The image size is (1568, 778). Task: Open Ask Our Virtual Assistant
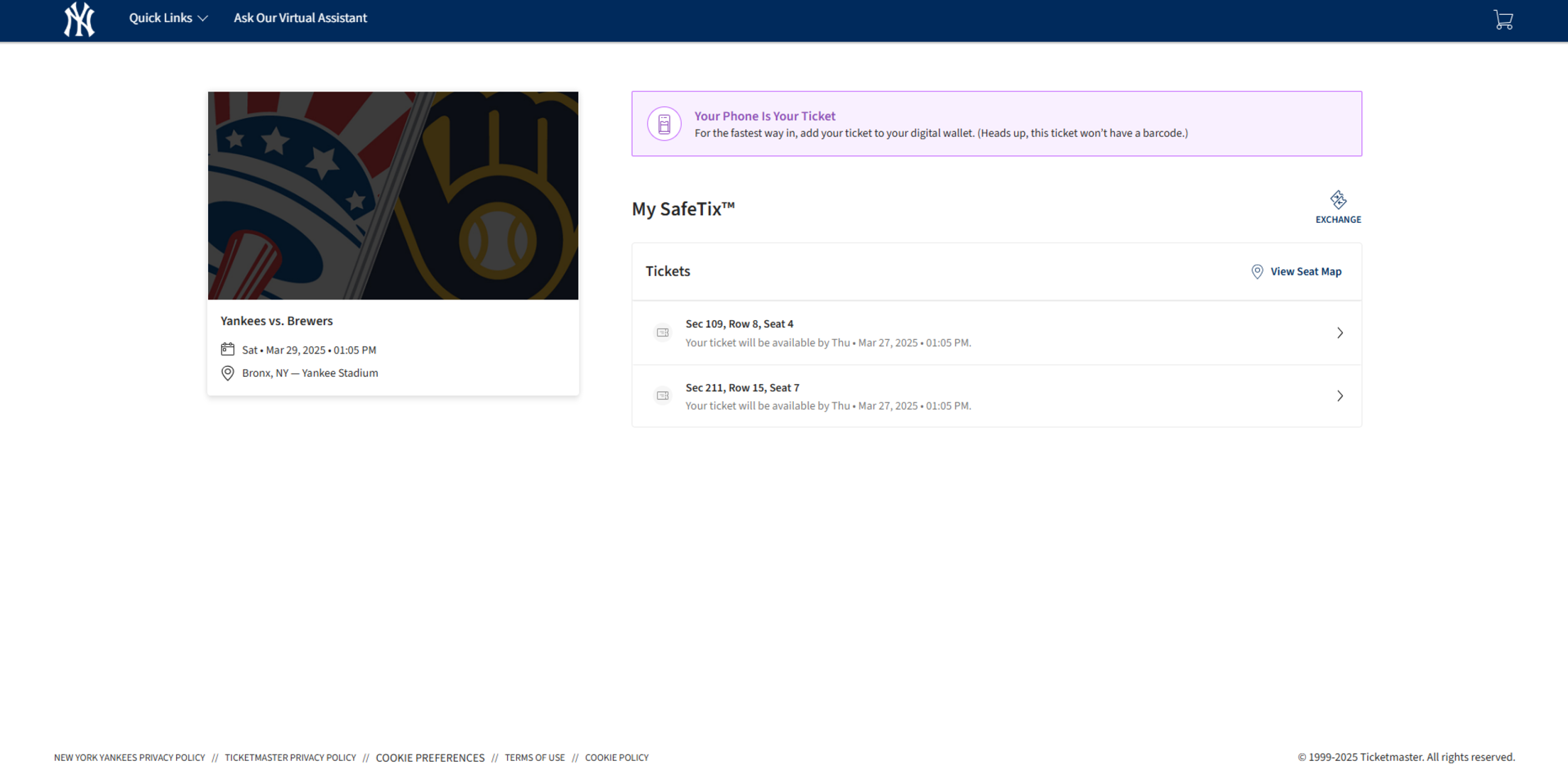pos(300,18)
